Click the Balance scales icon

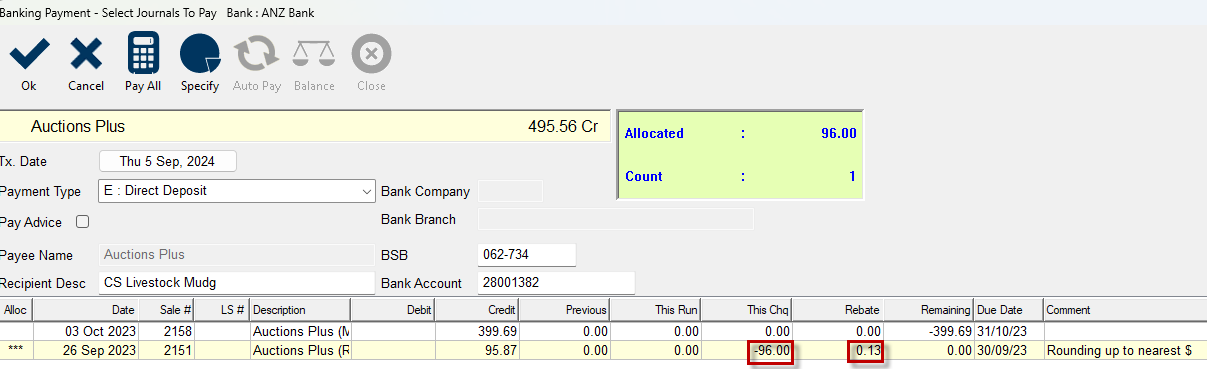pyautogui.click(x=314, y=54)
